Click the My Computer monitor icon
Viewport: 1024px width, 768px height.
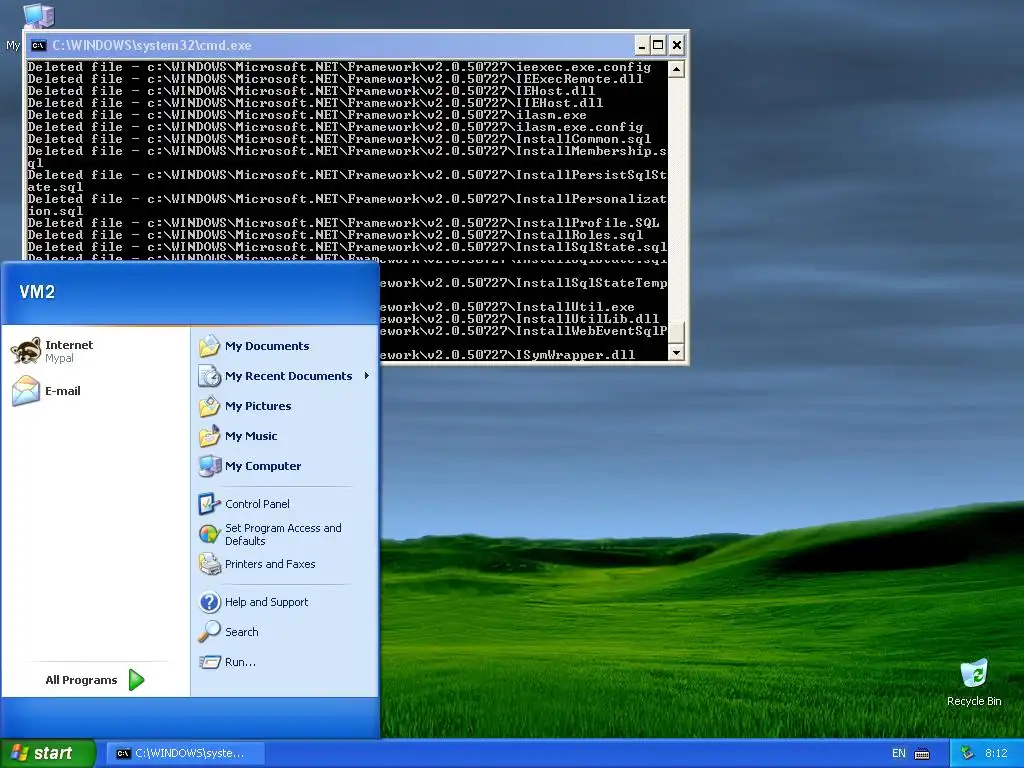(210, 466)
